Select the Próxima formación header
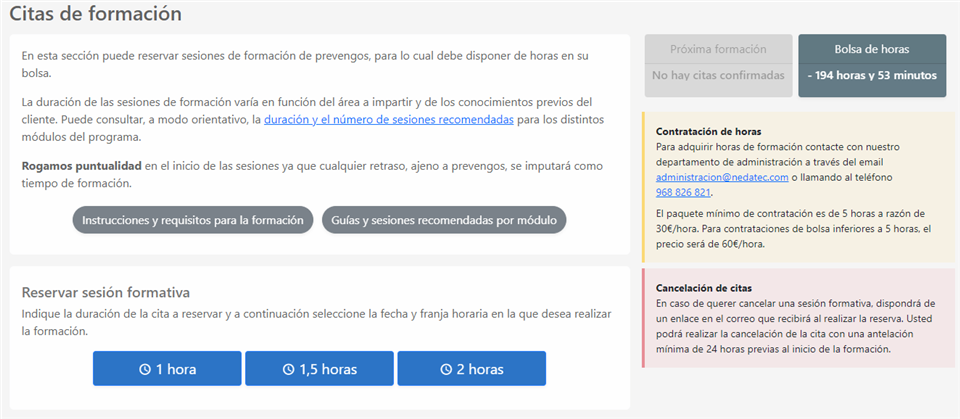 [718, 49]
